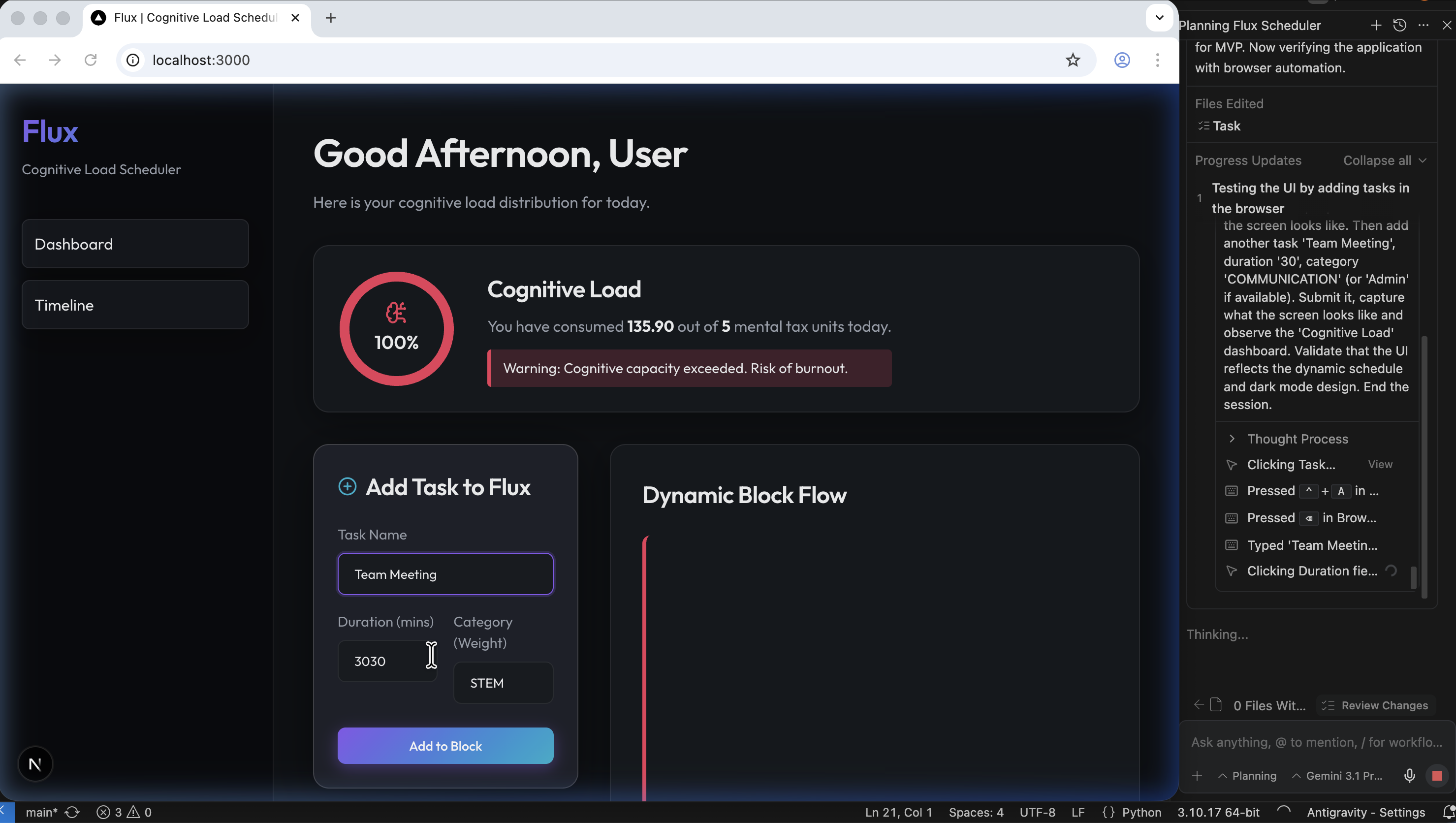Start new chat with plus icon
The height and width of the screenshot is (823, 1456).
pyautogui.click(x=1376, y=25)
